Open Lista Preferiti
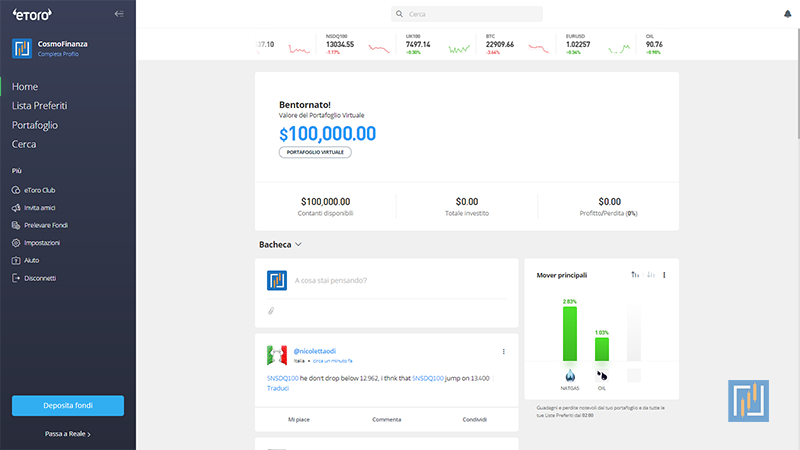 point(39,106)
